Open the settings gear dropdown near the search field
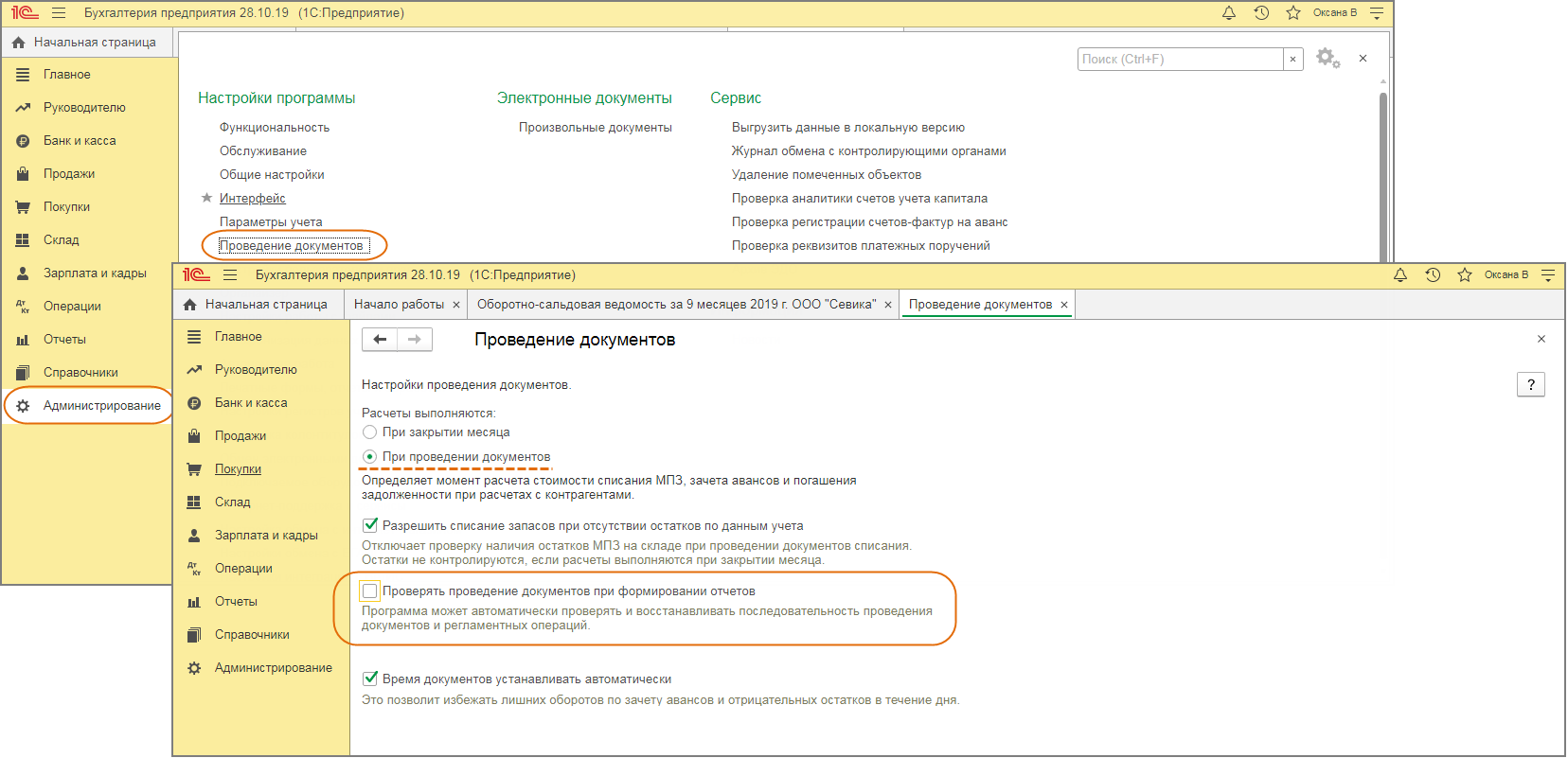1568x758 pixels. click(1328, 59)
